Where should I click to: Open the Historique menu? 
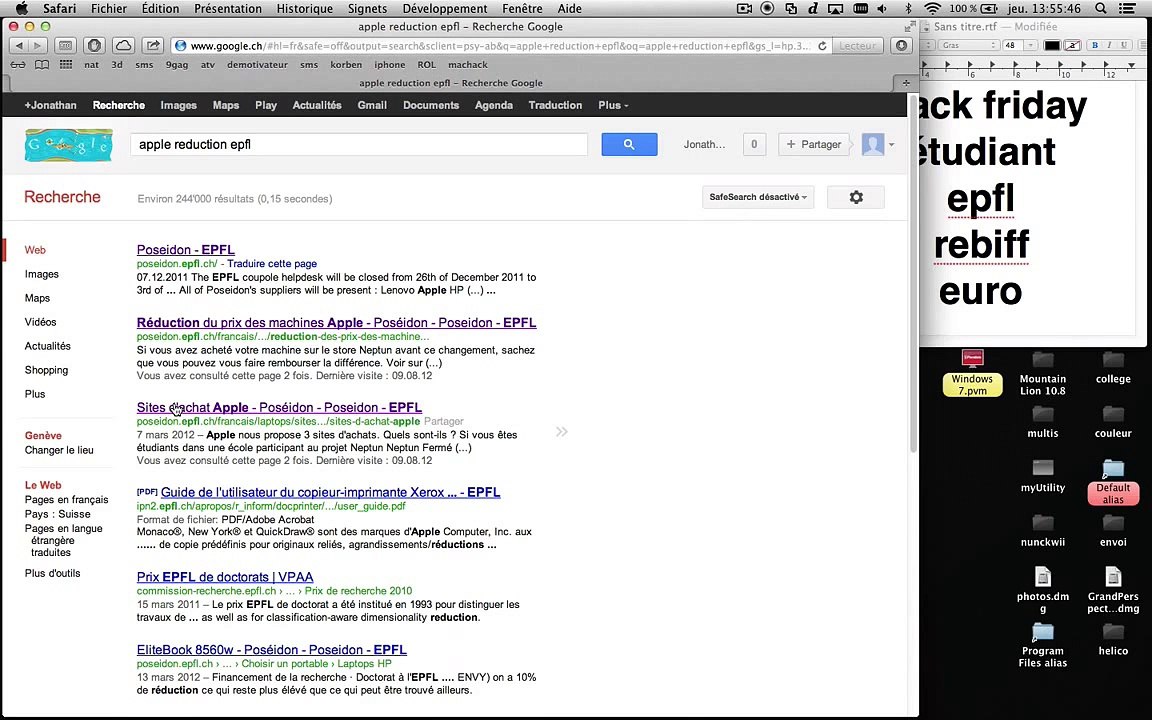(x=304, y=9)
